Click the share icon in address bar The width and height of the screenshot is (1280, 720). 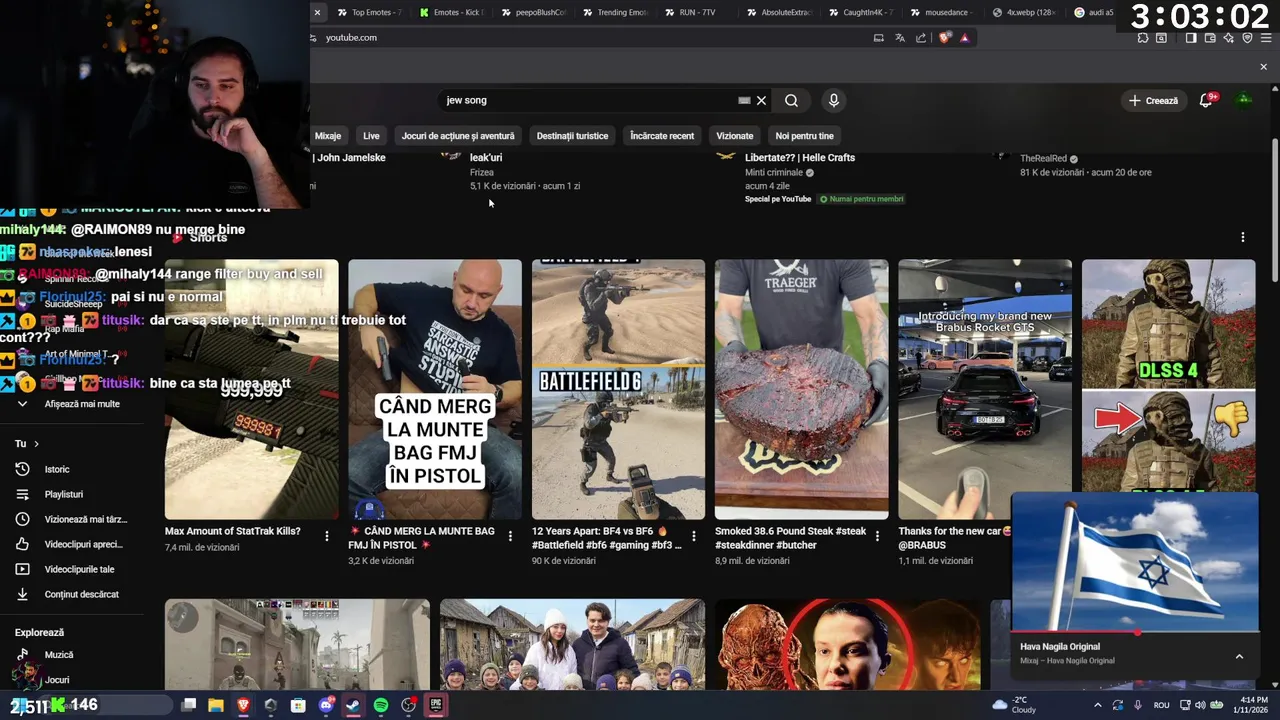pos(921,38)
